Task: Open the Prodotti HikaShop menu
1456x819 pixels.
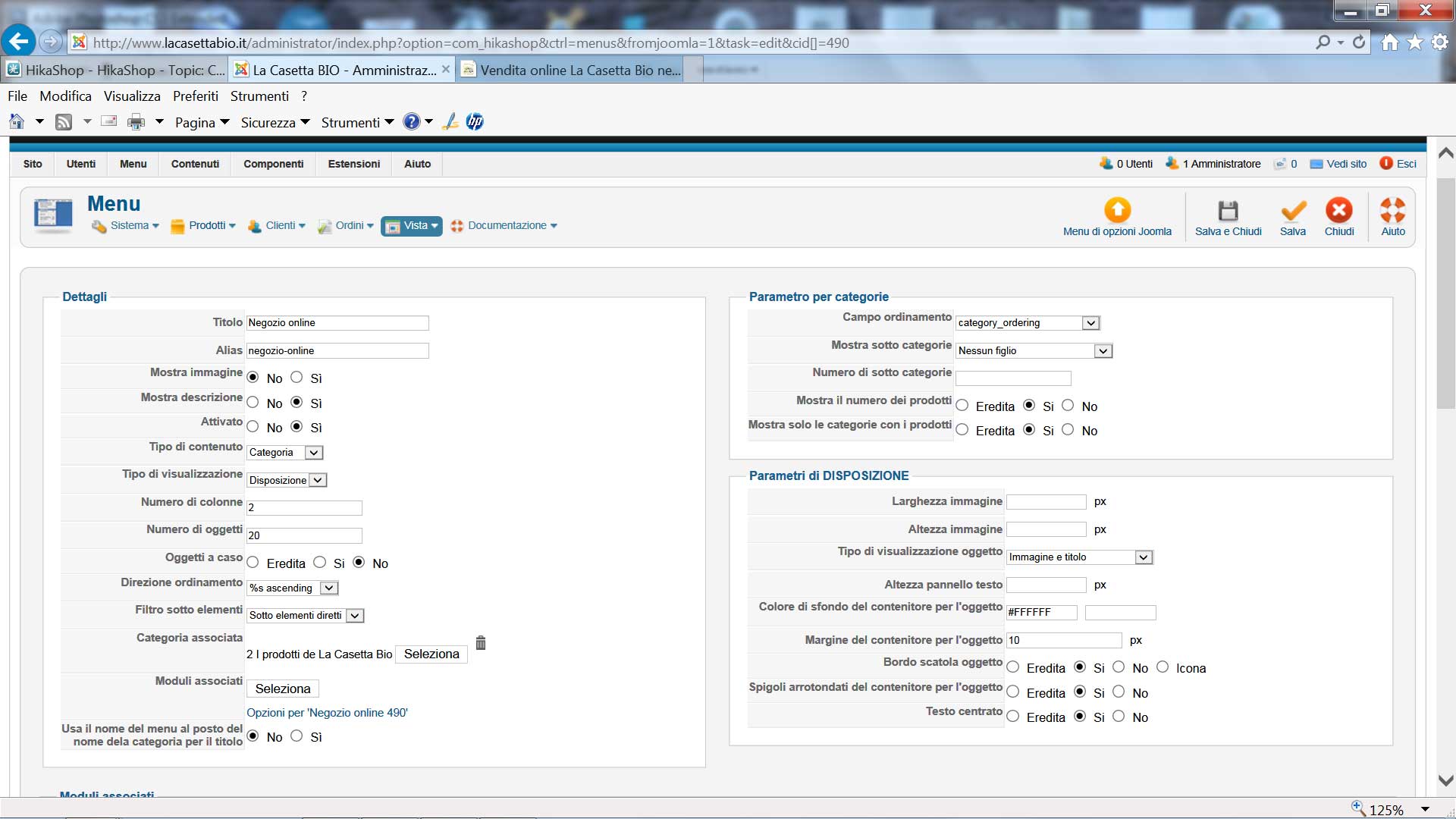Action: (206, 226)
